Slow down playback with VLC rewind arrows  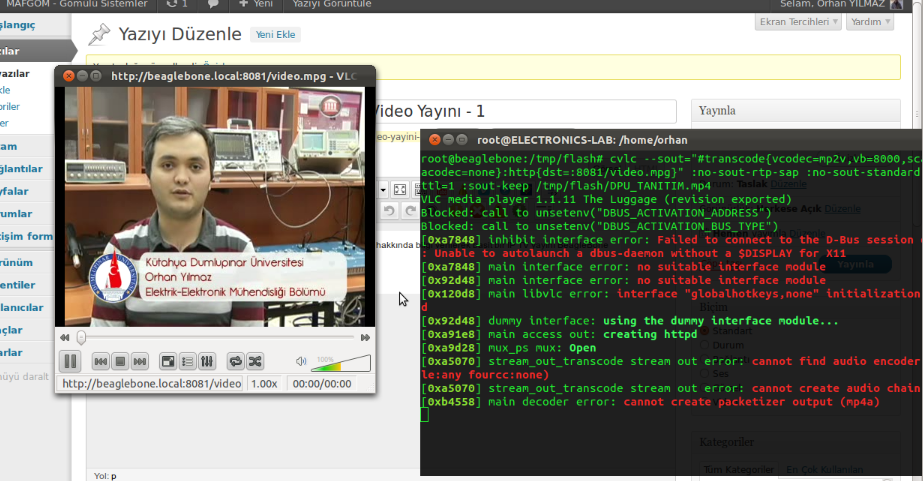point(65,337)
